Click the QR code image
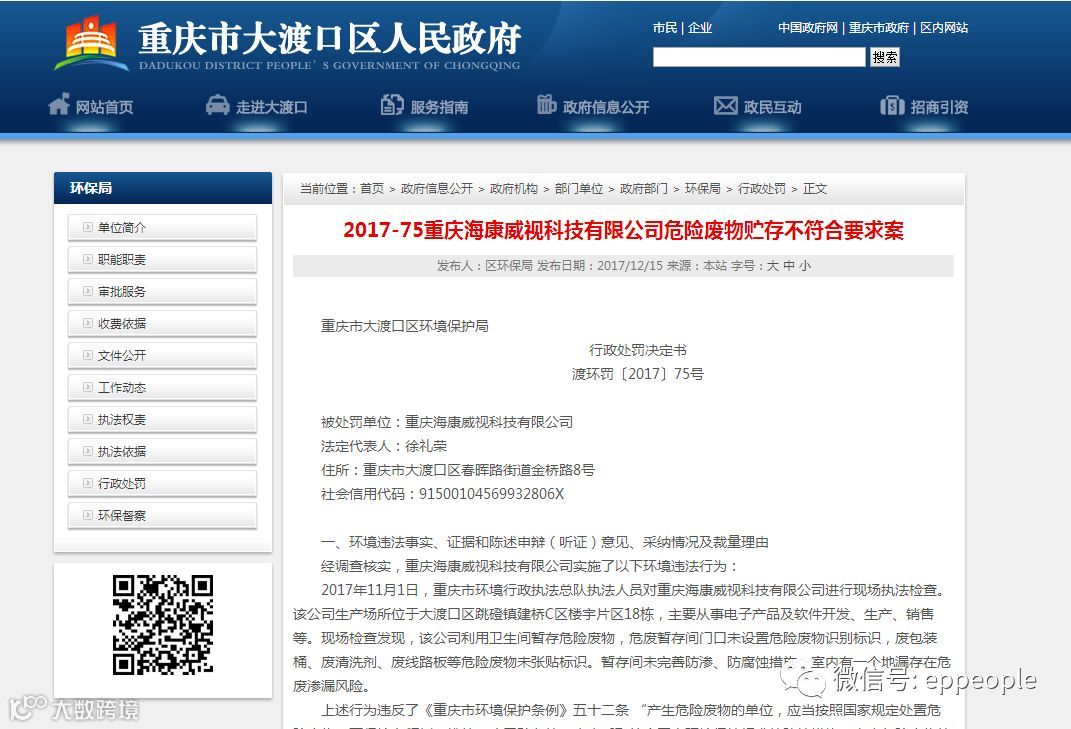 click(x=163, y=625)
